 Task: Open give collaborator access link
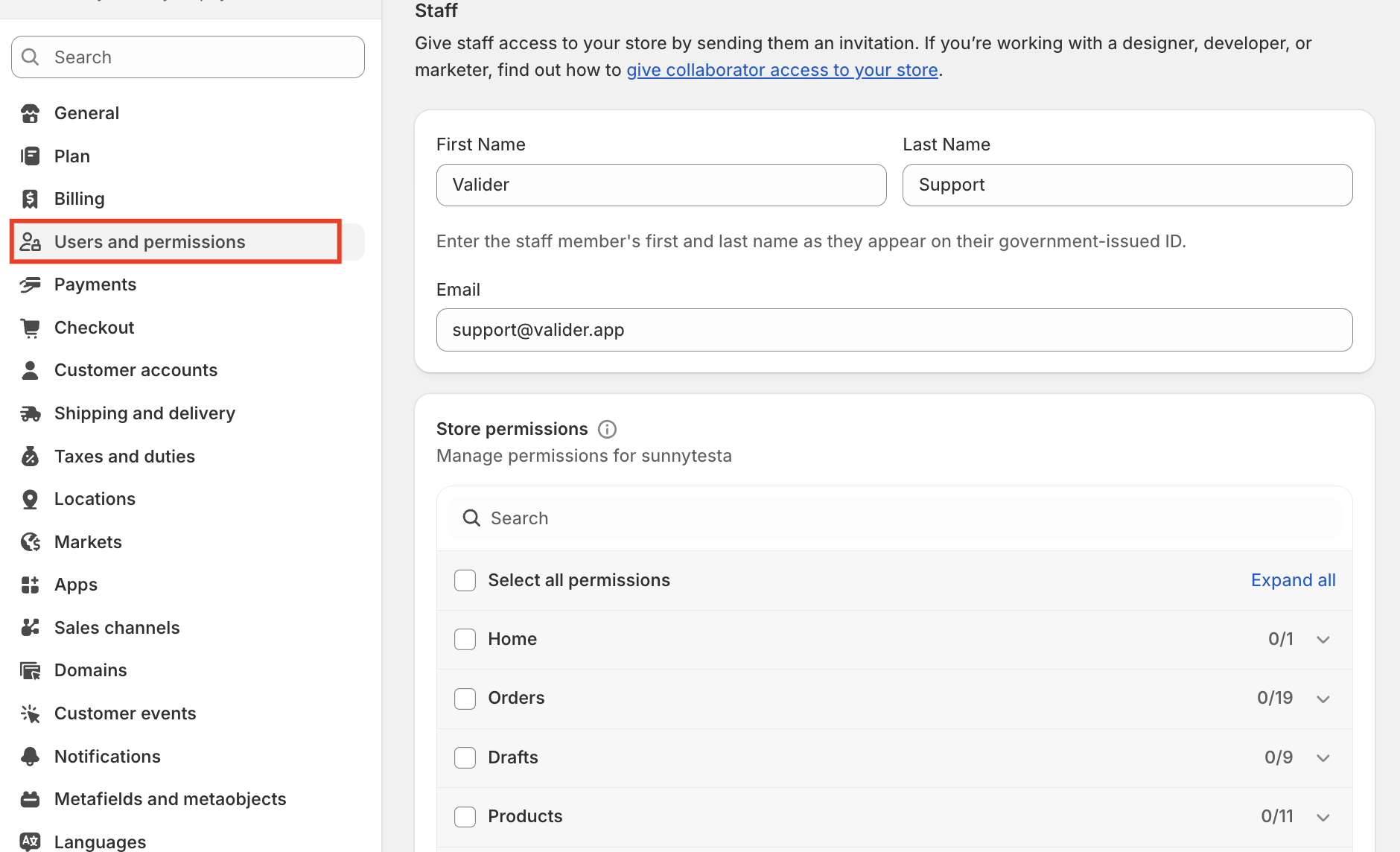pyautogui.click(x=782, y=70)
